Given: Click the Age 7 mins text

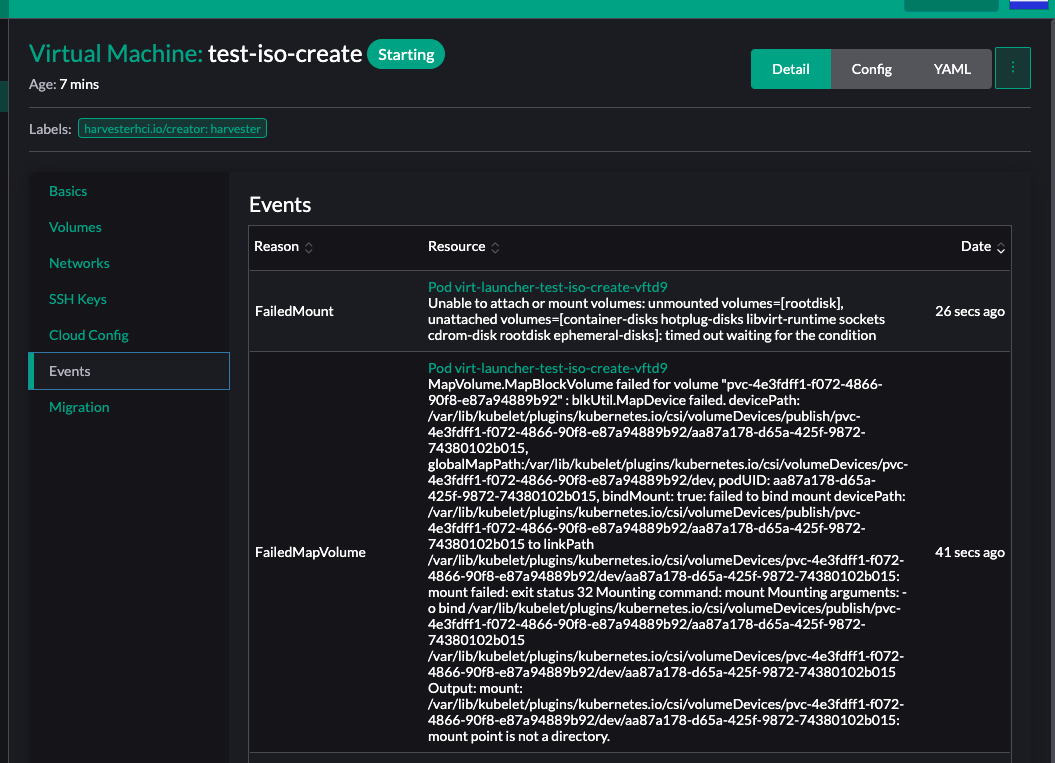Looking at the screenshot, I should click(64, 84).
